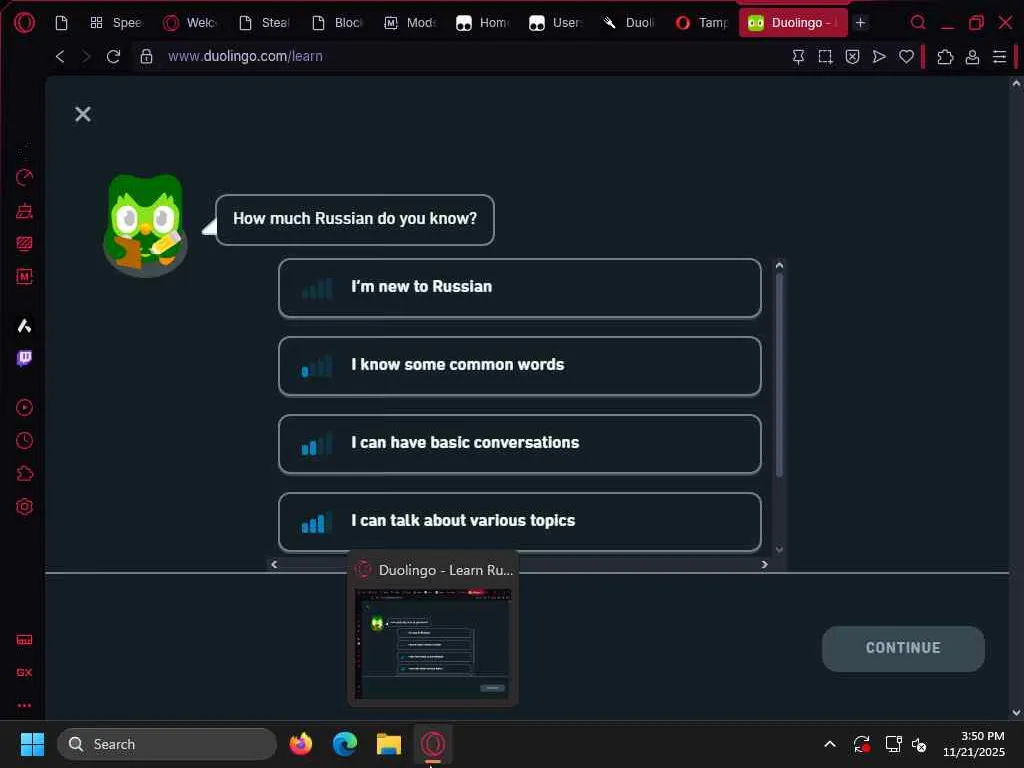Launch Microsoft Edge from taskbar
Viewport: 1024px width, 768px height.
[345, 744]
